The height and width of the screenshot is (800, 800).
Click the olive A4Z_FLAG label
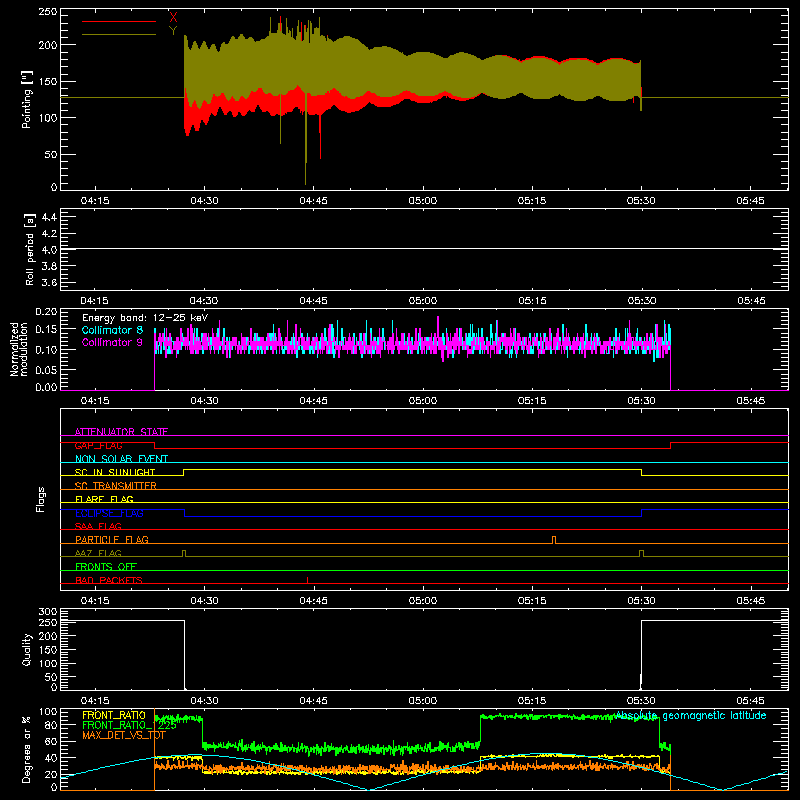click(x=98, y=553)
